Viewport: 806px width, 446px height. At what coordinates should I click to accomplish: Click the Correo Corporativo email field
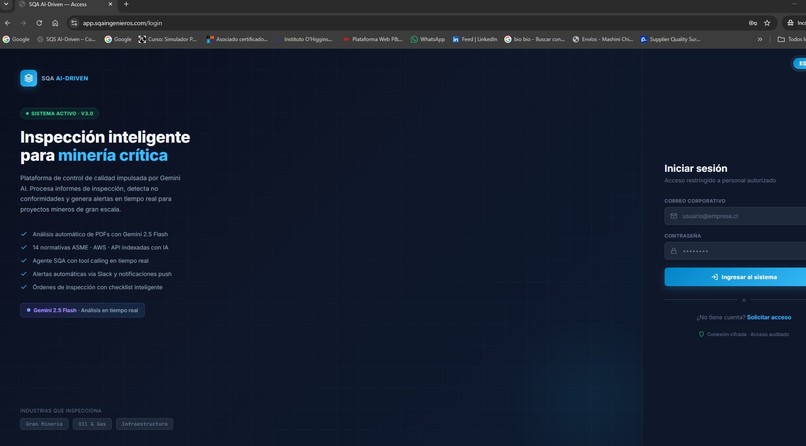735,216
